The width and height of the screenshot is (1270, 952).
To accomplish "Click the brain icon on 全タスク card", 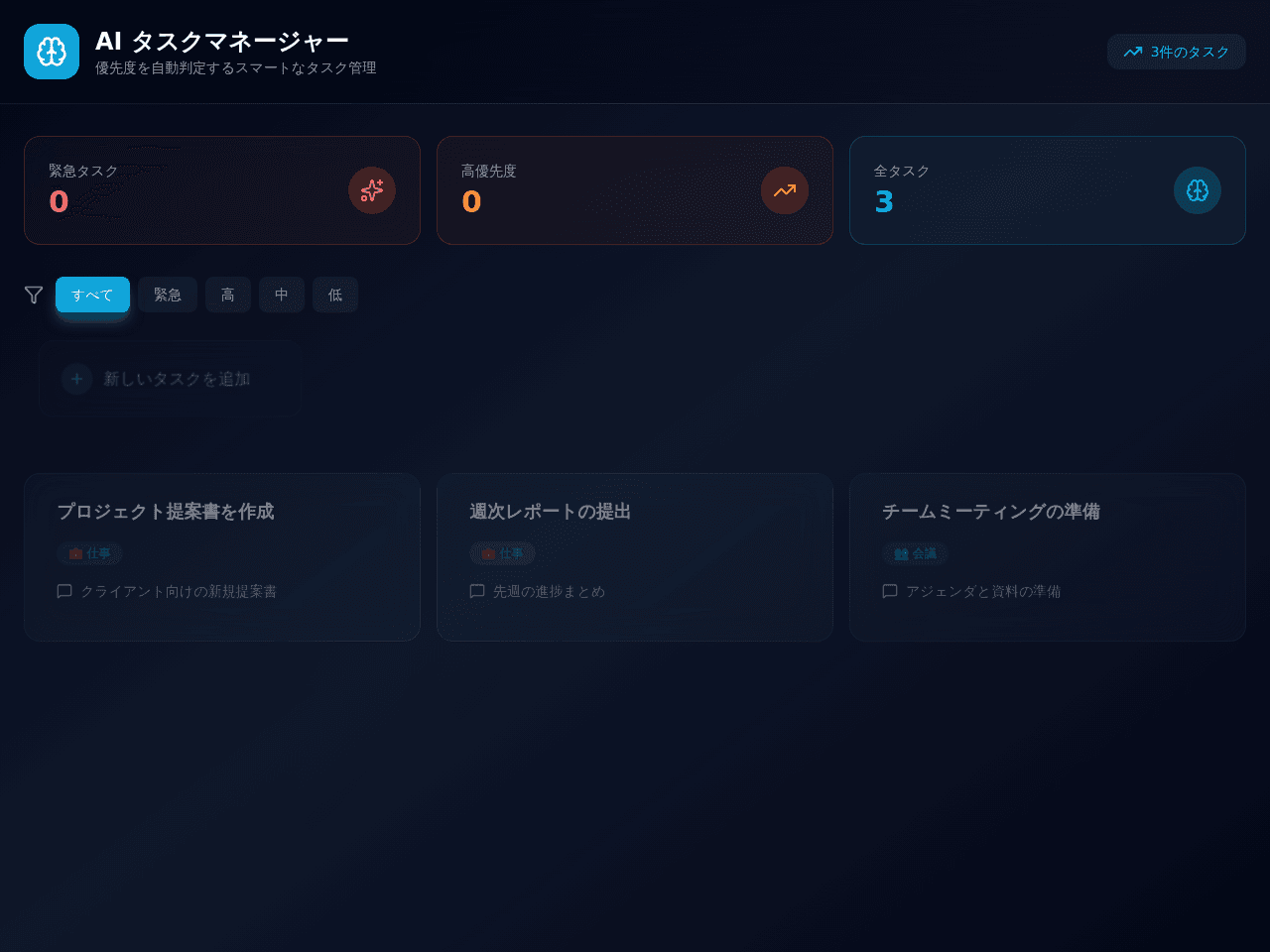I will tap(1198, 190).
